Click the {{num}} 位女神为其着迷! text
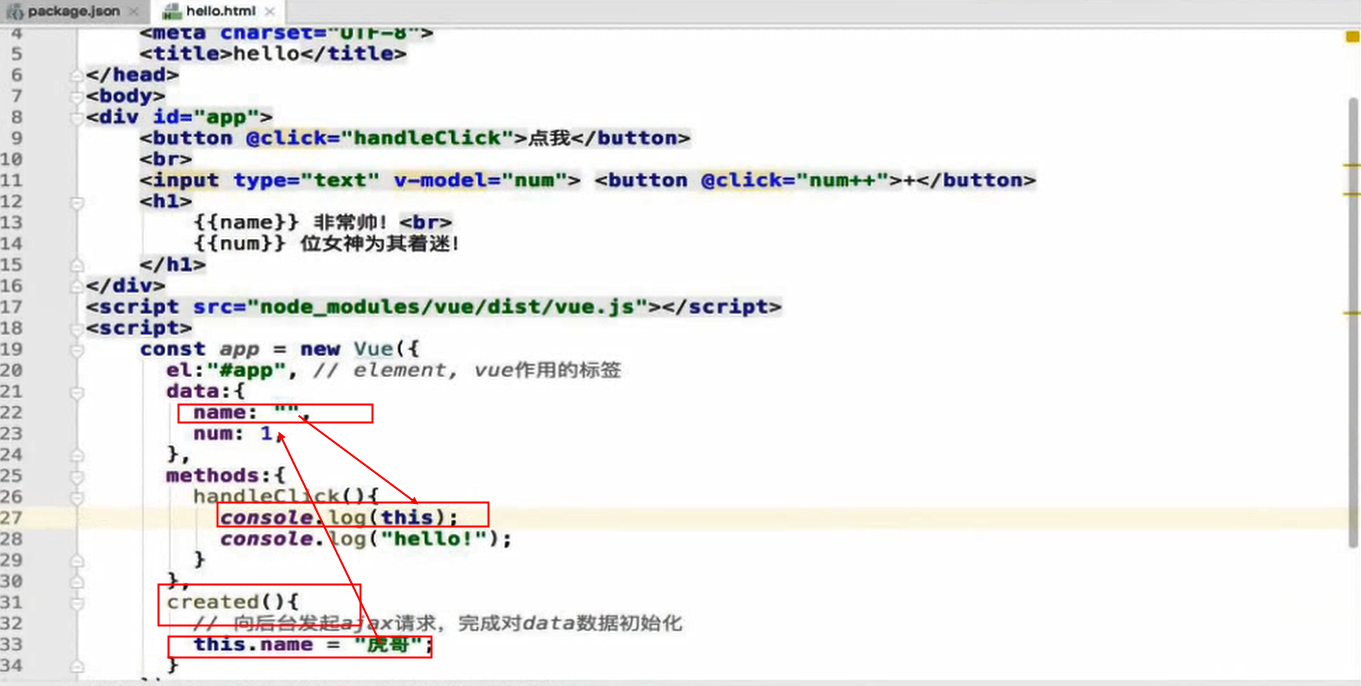The image size is (1361, 686). click(327, 243)
